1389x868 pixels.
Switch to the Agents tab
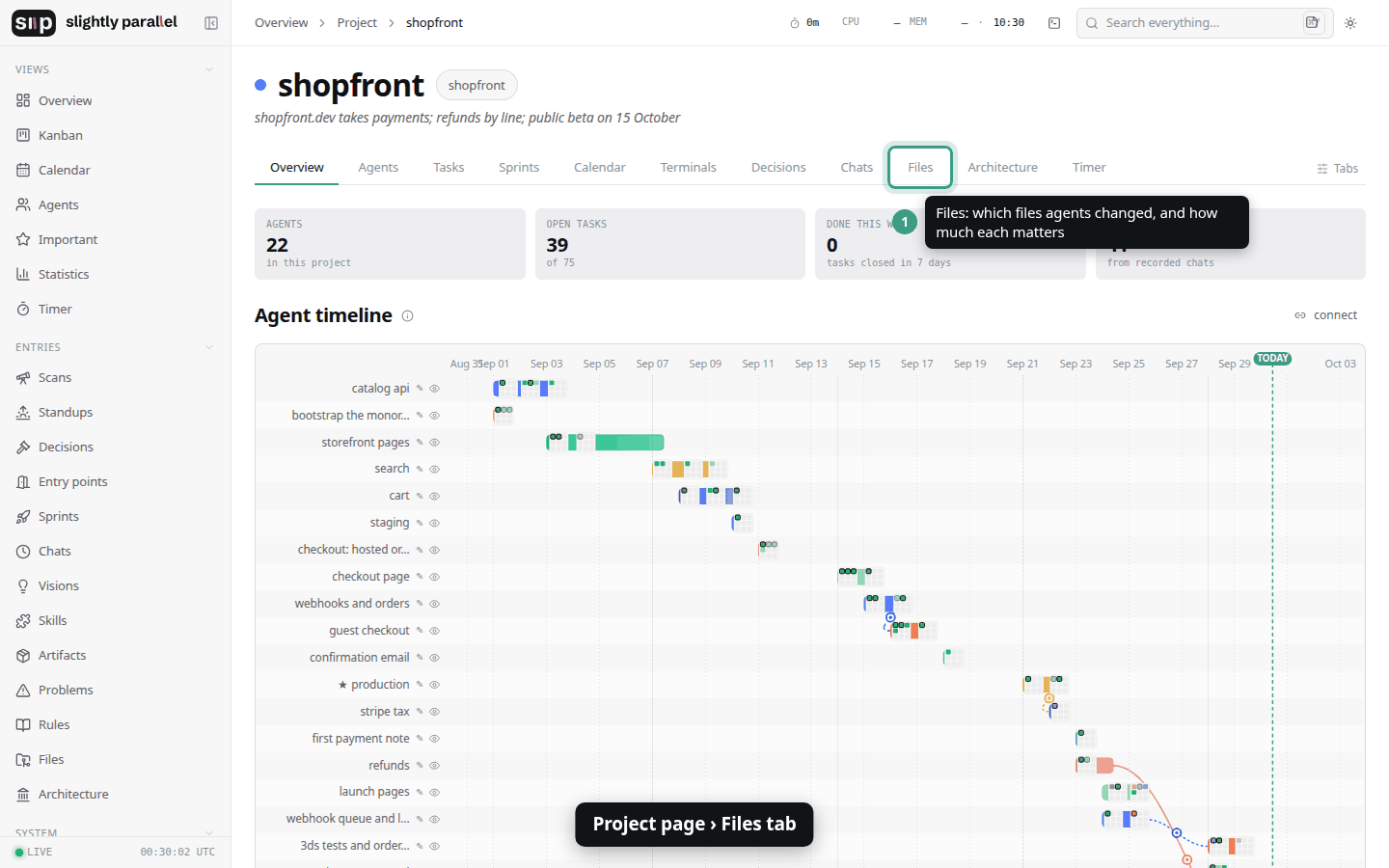point(378,167)
